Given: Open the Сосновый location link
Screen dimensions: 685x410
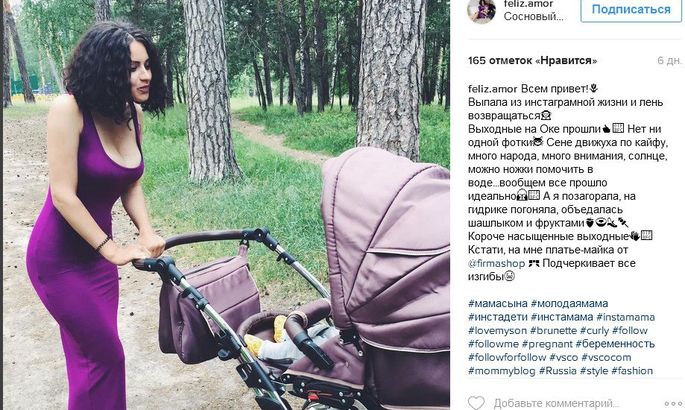Looking at the screenshot, I should tap(533, 17).
